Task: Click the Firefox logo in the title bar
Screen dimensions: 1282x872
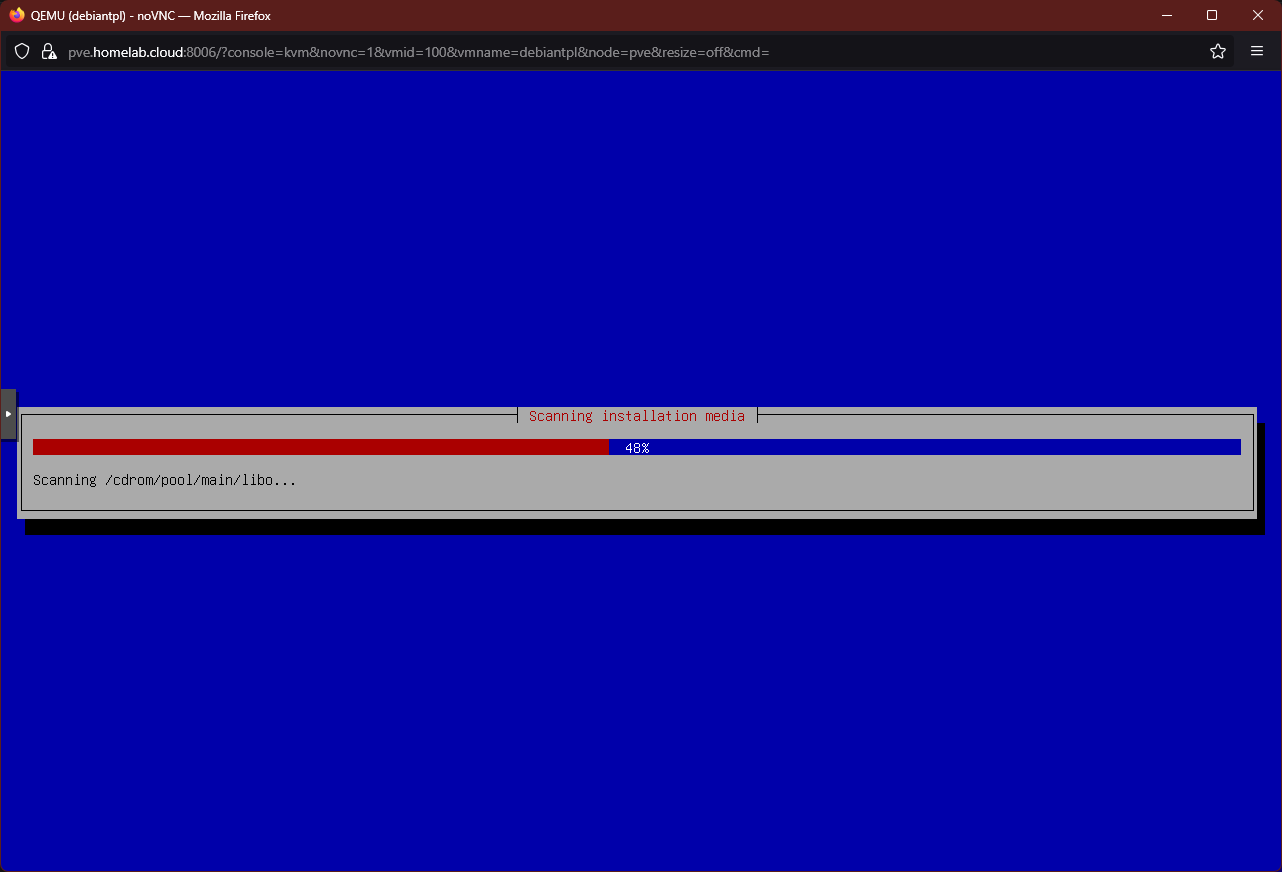Action: coord(14,15)
